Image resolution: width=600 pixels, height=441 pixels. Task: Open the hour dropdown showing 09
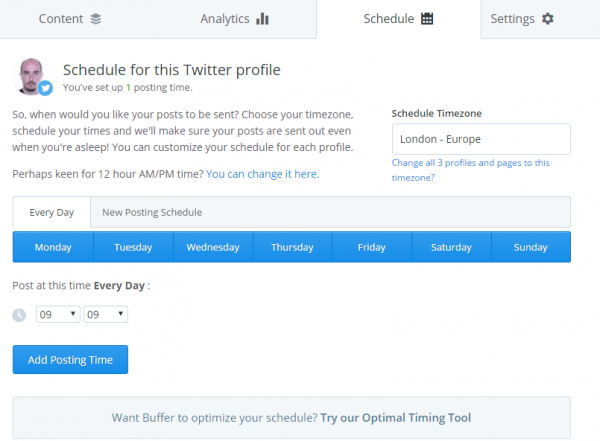click(x=58, y=314)
